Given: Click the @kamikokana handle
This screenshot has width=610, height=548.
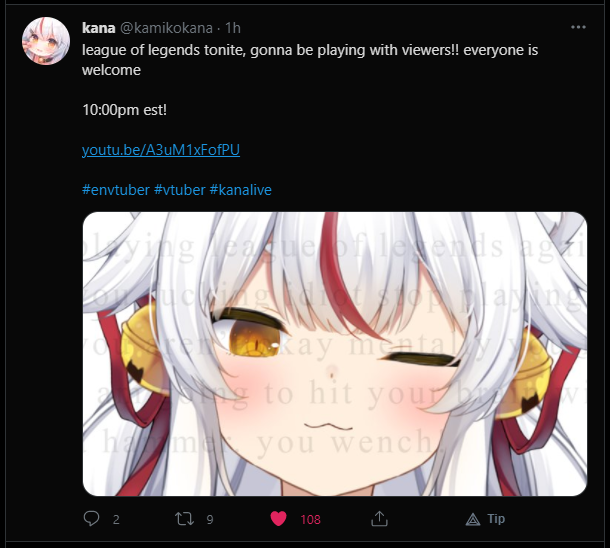Looking at the screenshot, I should pyautogui.click(x=166, y=28).
